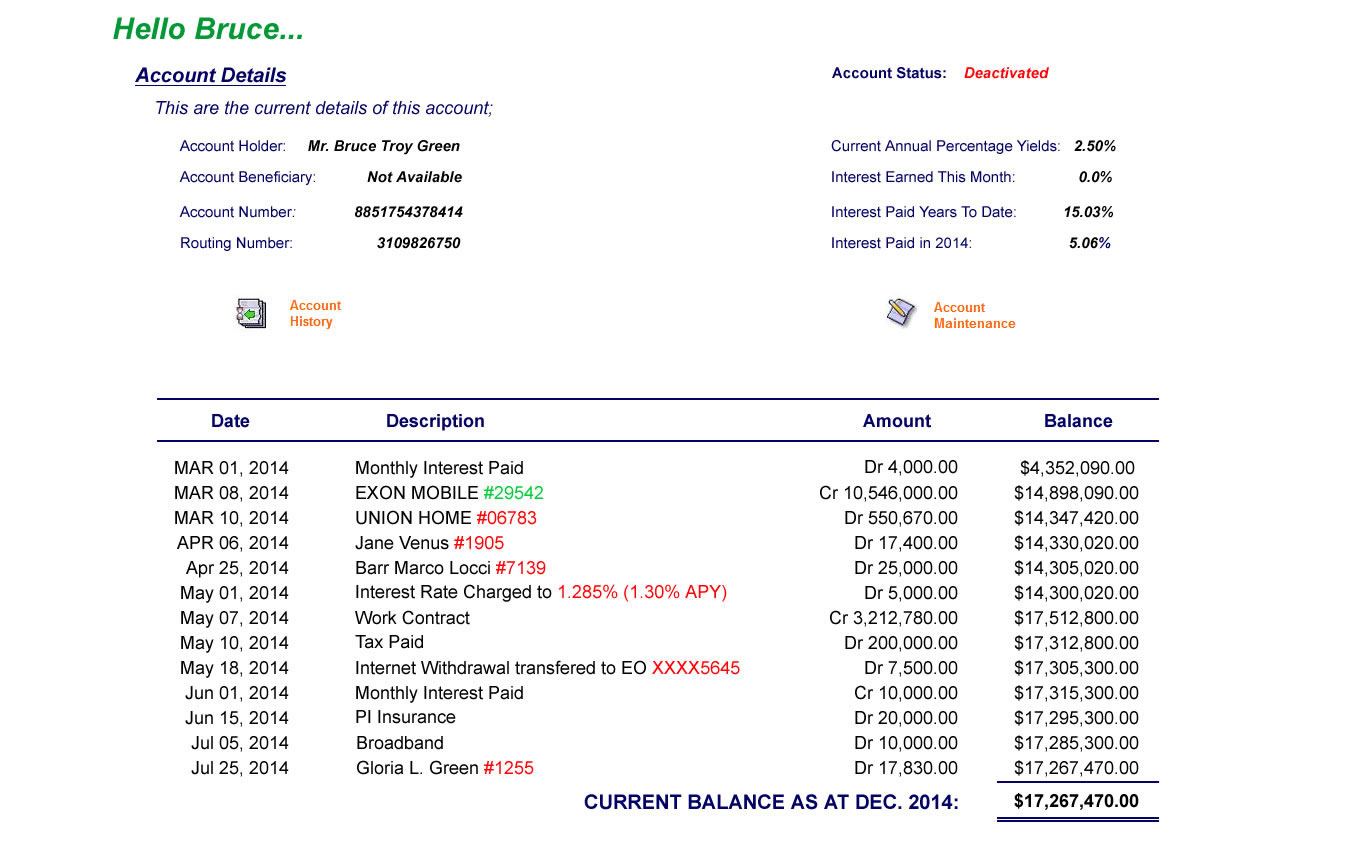Click the Date column header
The width and height of the screenshot is (1349, 859).
click(x=230, y=421)
